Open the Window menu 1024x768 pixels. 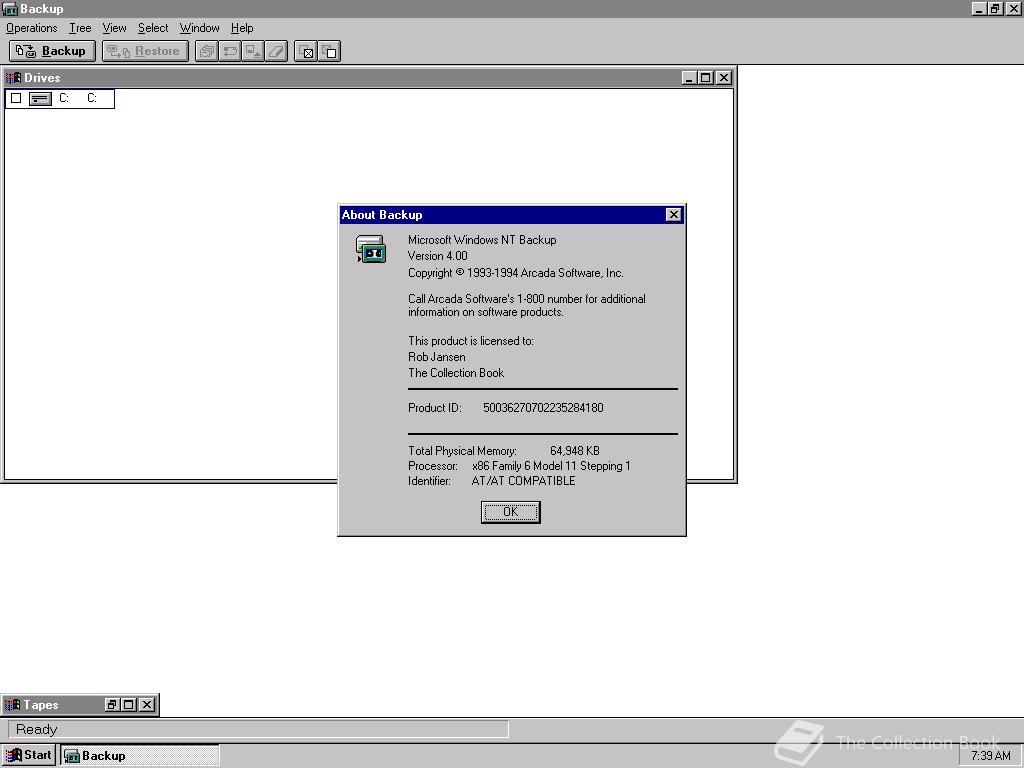[199, 28]
